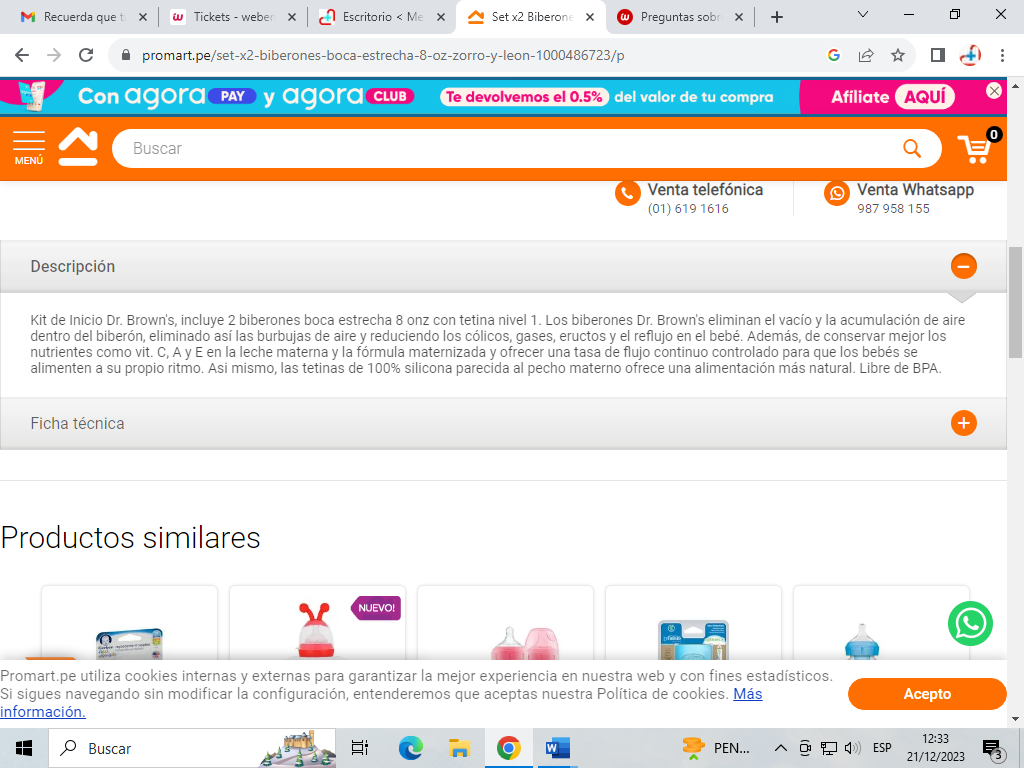The width and height of the screenshot is (1024, 768).
Task: Open Chrome three-dot menu
Action: pyautogui.click(x=1002, y=56)
